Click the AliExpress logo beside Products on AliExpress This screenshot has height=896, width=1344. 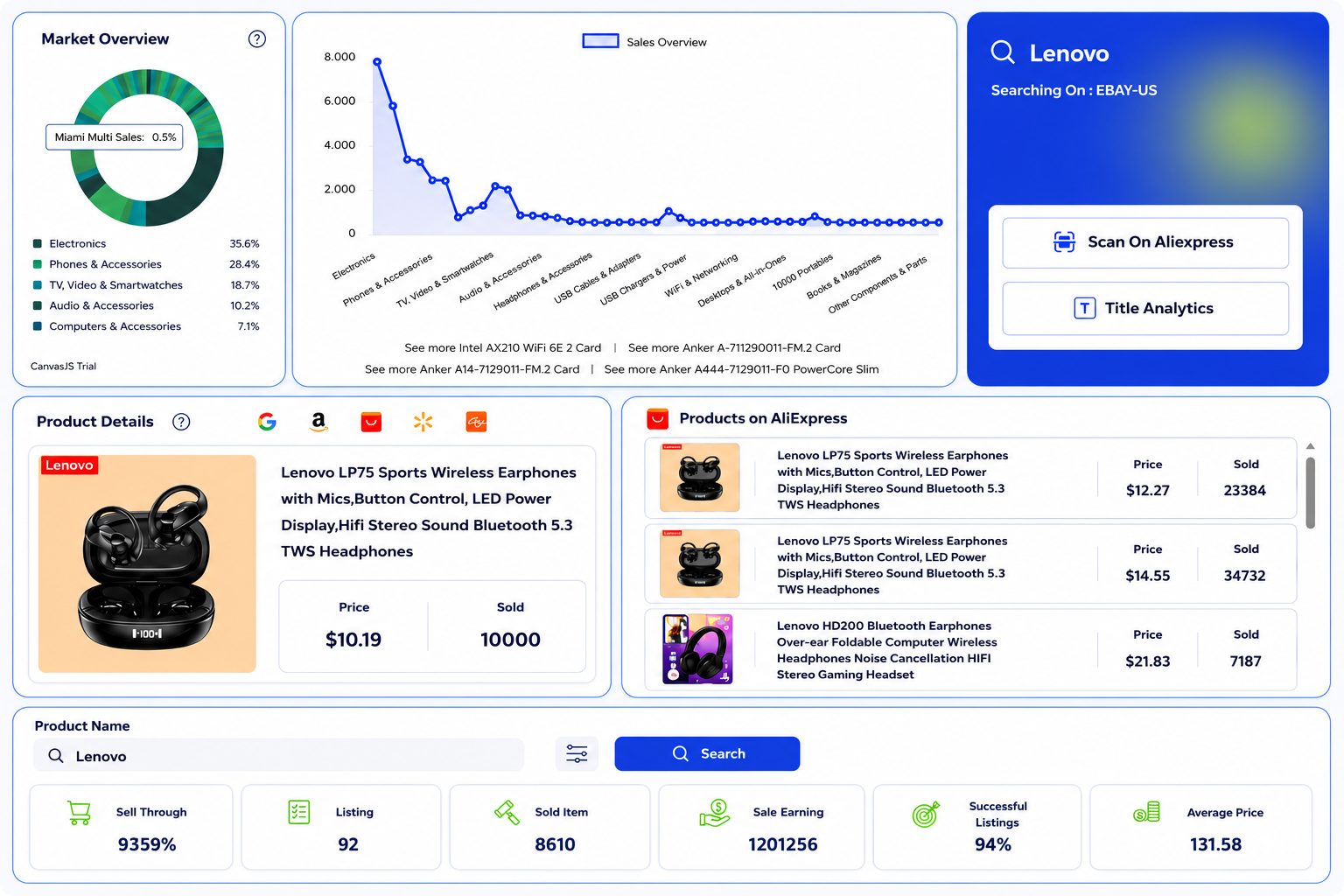(657, 418)
